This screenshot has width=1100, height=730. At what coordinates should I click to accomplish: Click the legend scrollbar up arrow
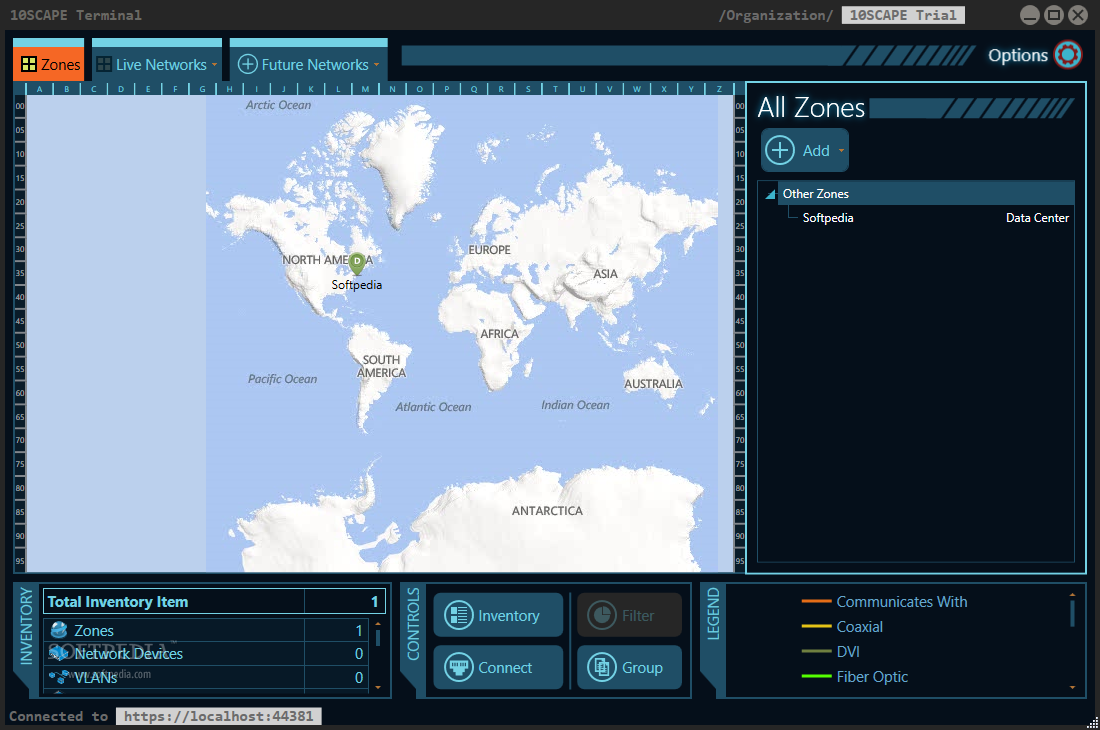click(1072, 595)
